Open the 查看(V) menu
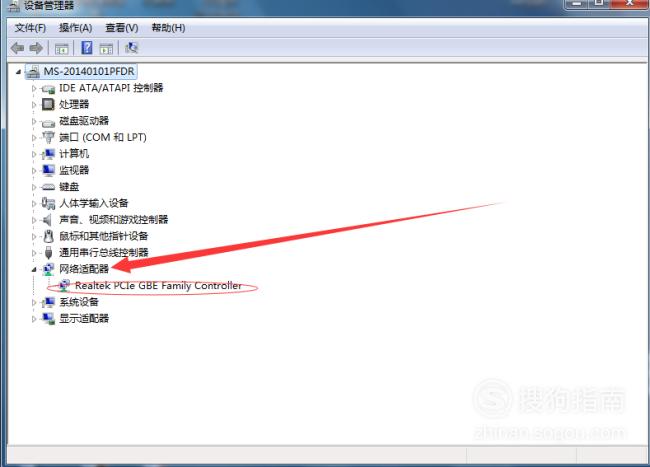Image resolution: width=650 pixels, height=467 pixels. (121, 28)
